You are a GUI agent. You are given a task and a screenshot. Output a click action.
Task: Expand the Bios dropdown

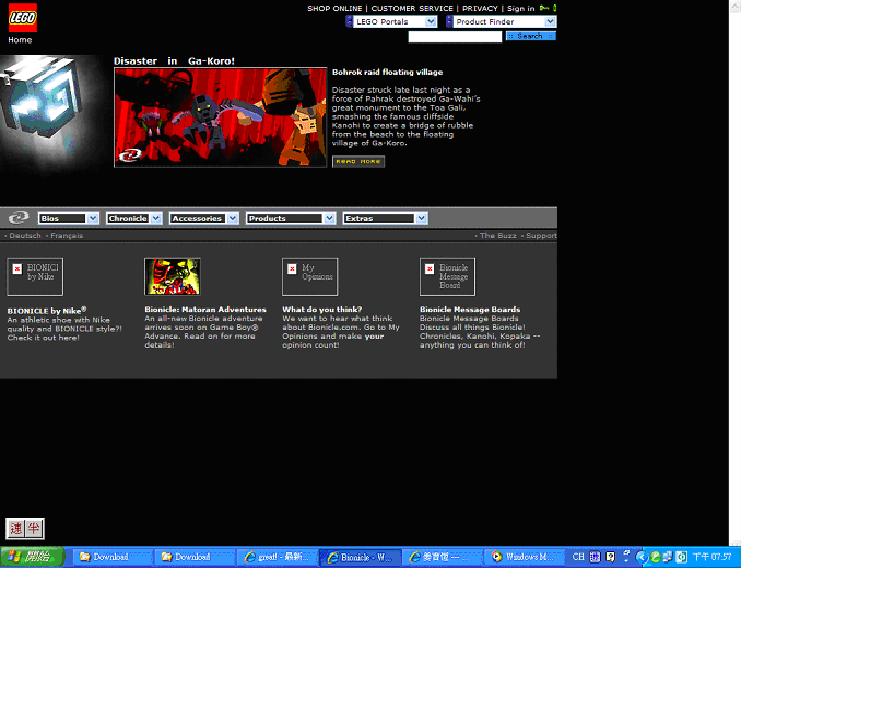point(68,218)
